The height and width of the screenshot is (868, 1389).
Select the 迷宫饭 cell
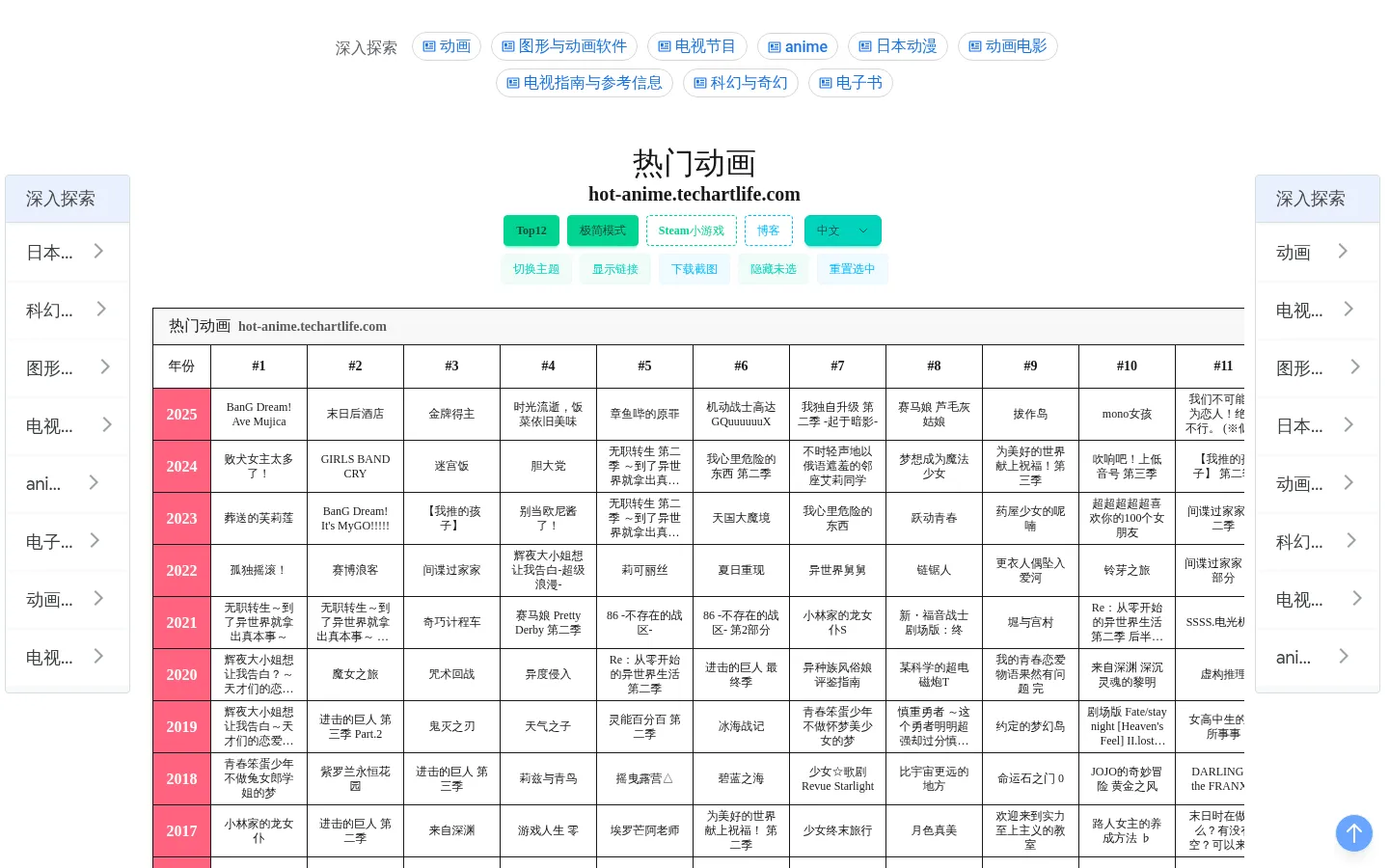click(x=451, y=466)
